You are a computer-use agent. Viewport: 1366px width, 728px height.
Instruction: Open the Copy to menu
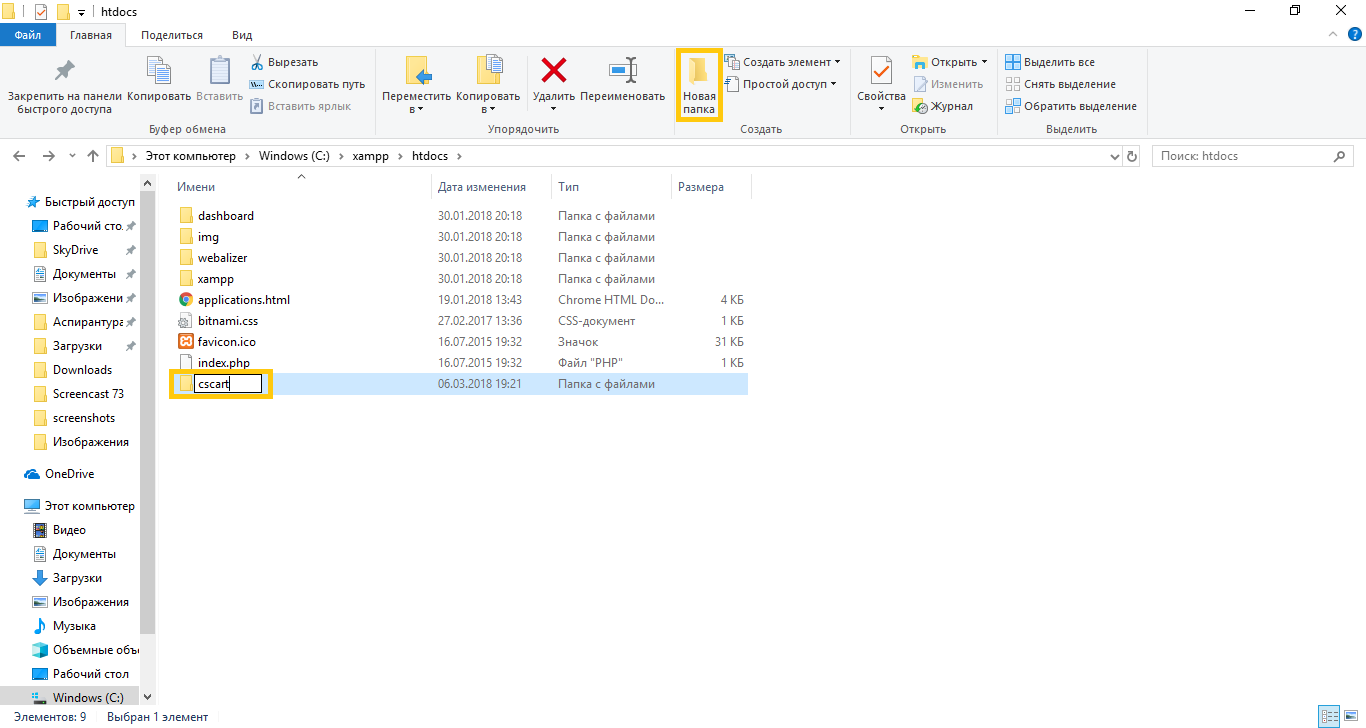pyautogui.click(x=488, y=85)
